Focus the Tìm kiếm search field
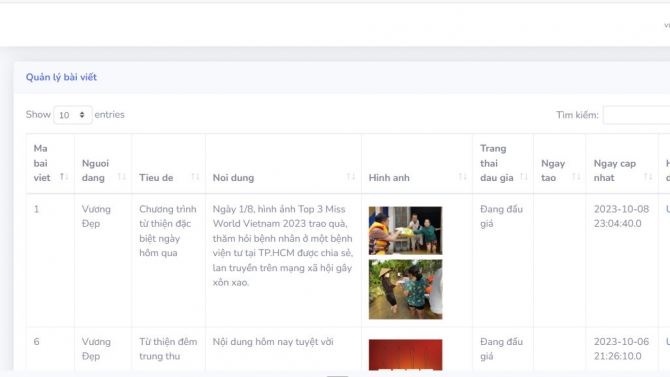 (x=636, y=115)
